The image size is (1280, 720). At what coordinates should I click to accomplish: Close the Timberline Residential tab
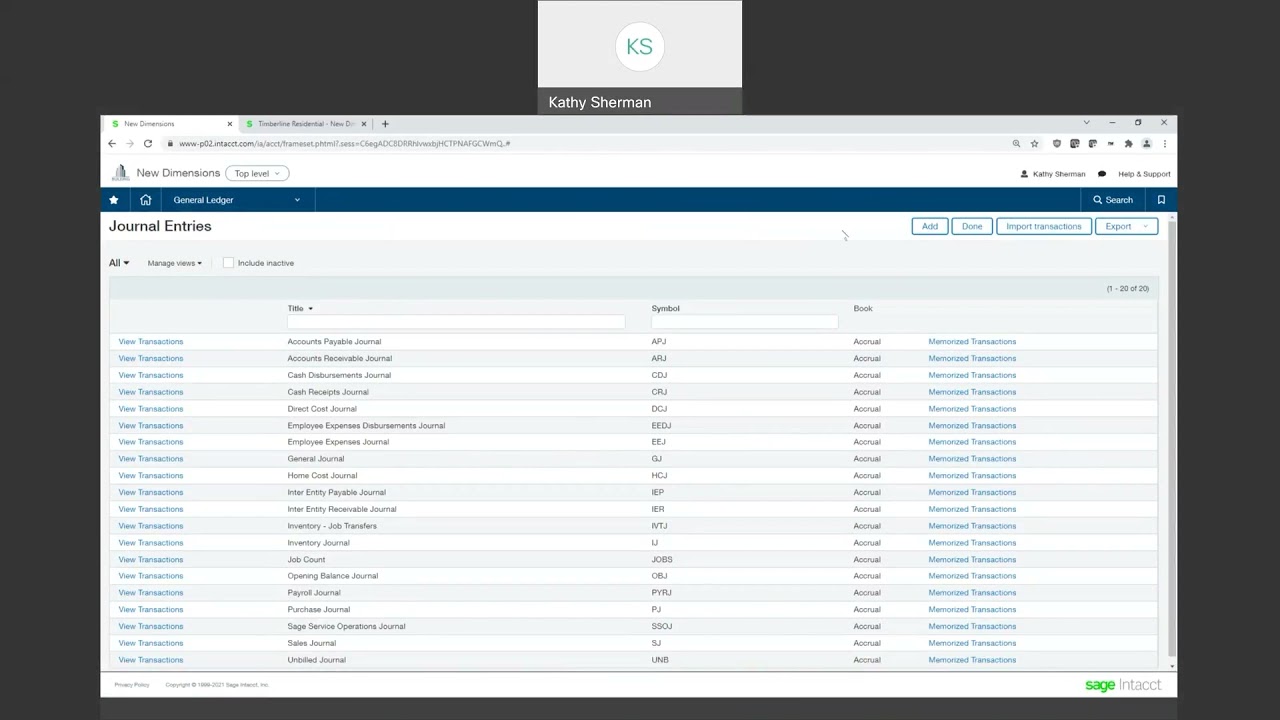363,124
